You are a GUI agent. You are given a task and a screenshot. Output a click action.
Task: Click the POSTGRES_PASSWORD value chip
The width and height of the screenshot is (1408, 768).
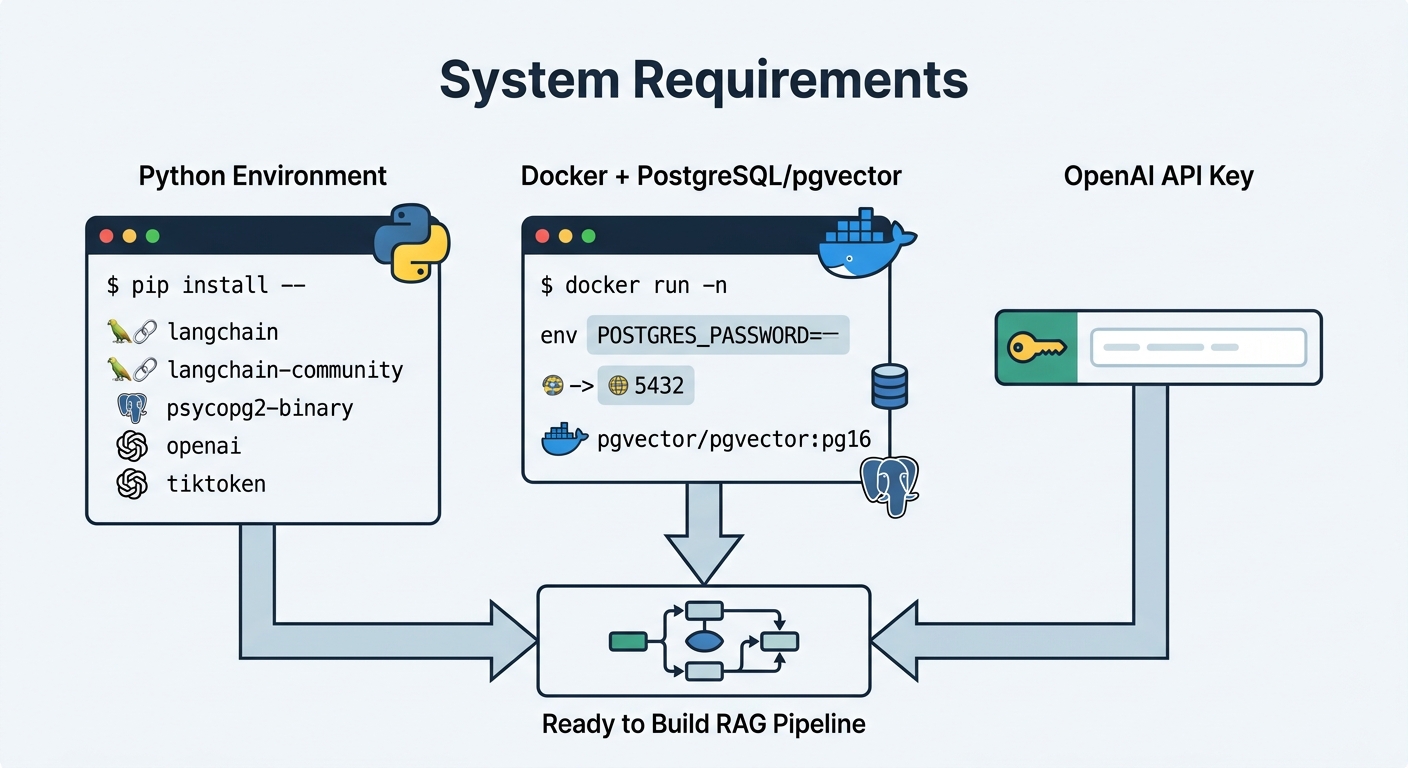pos(717,336)
